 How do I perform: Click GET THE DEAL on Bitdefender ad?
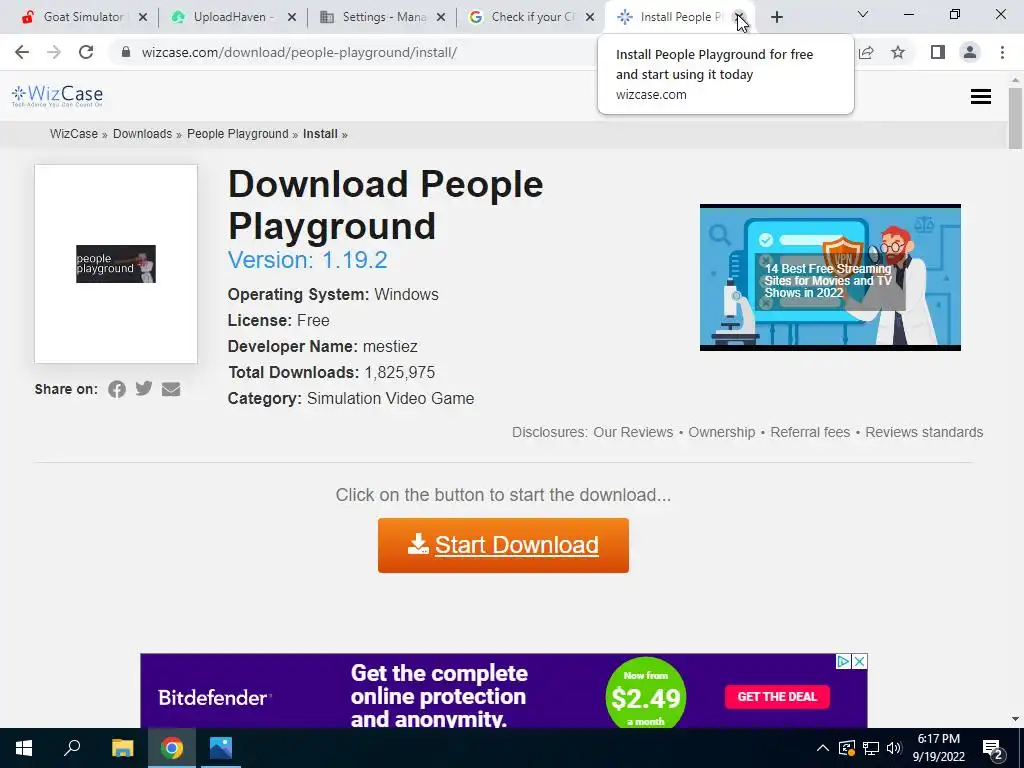pyautogui.click(x=777, y=697)
